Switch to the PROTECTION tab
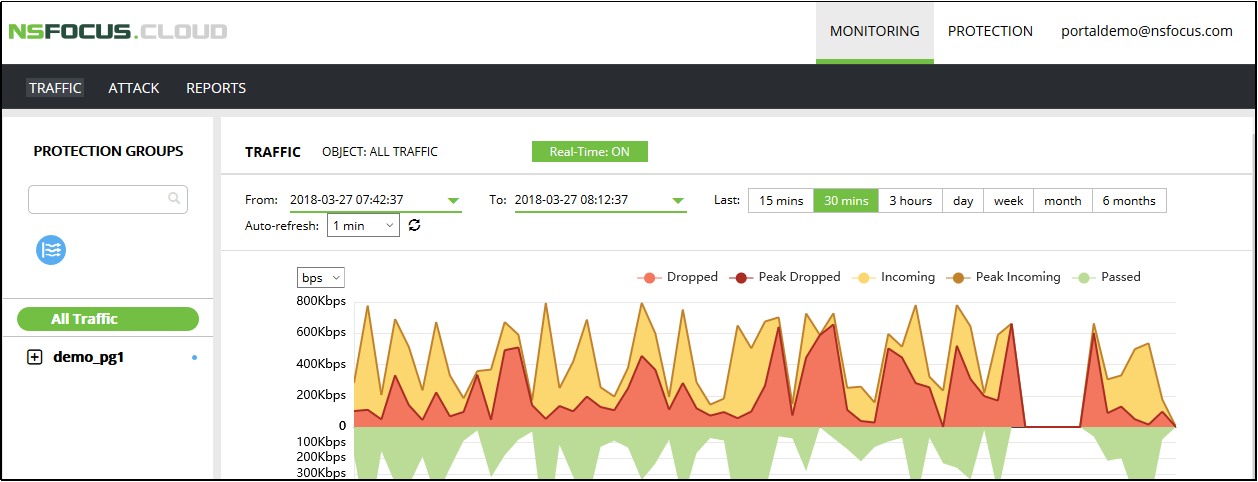Image resolution: width=1258 pixels, height=482 pixels. tap(990, 31)
